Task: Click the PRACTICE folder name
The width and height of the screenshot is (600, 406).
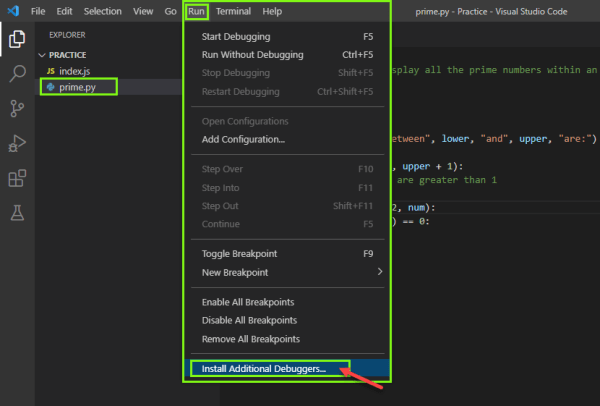Action: point(67,55)
